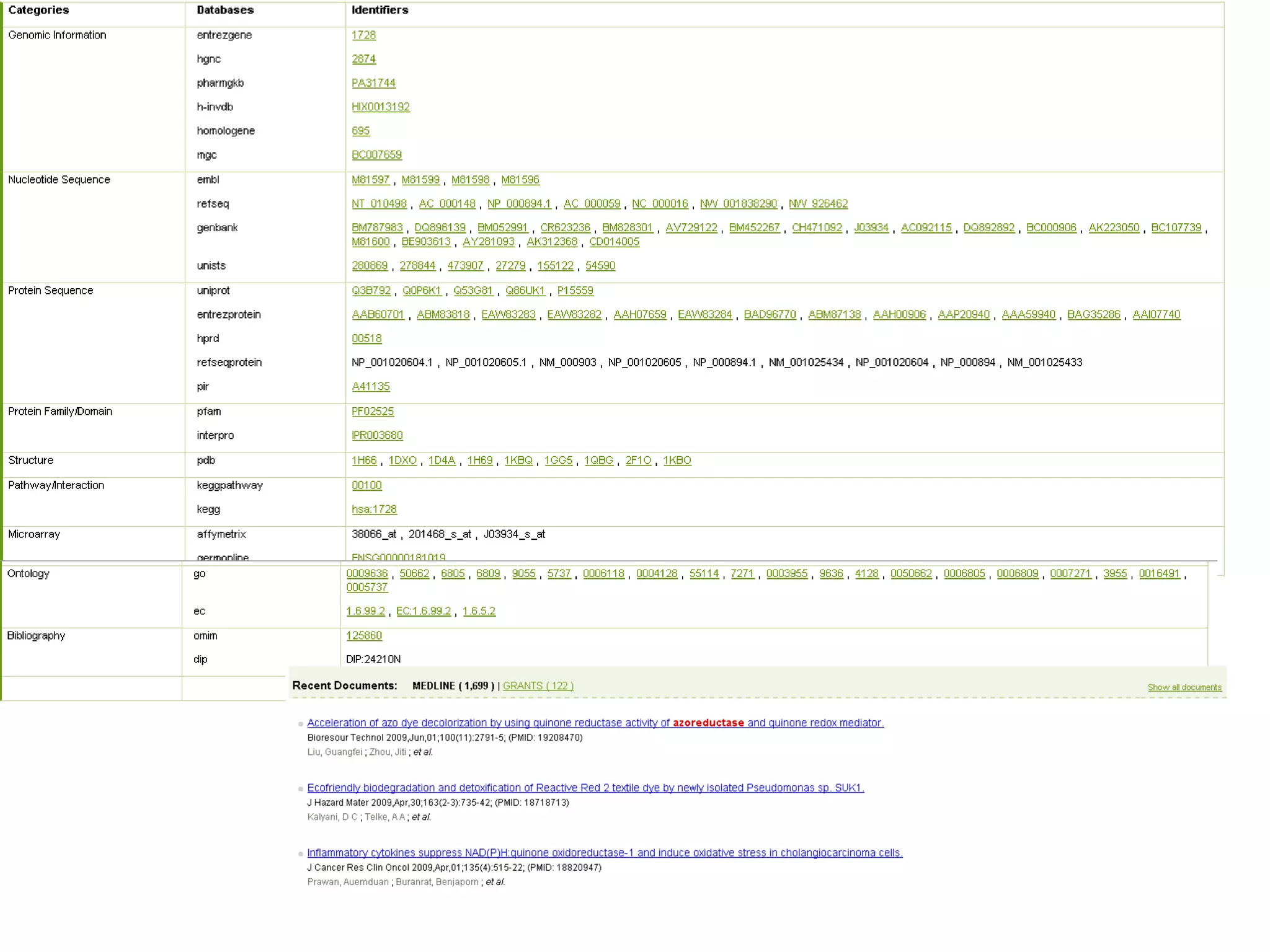Open homologene identifier 695
1270x952 pixels.
click(x=360, y=131)
